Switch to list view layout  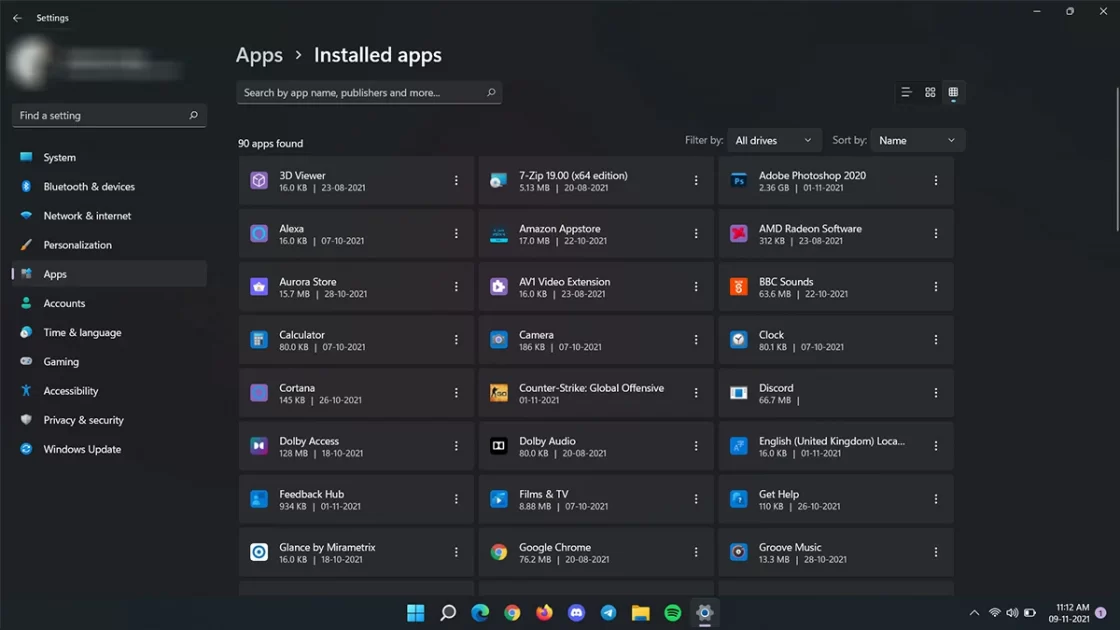pos(906,92)
